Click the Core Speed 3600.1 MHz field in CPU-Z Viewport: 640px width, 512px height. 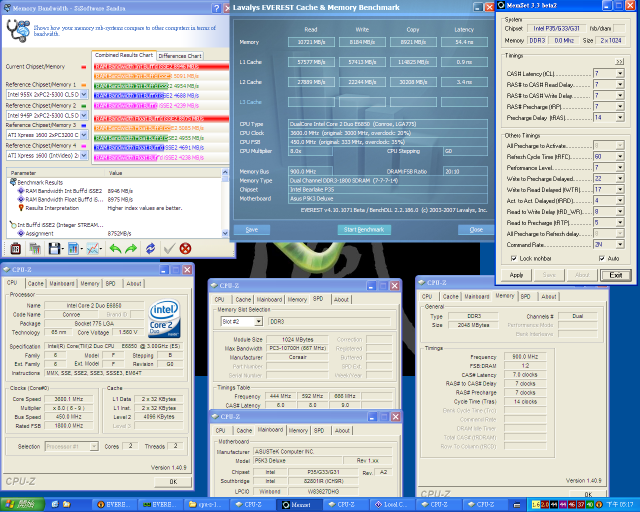69,399
